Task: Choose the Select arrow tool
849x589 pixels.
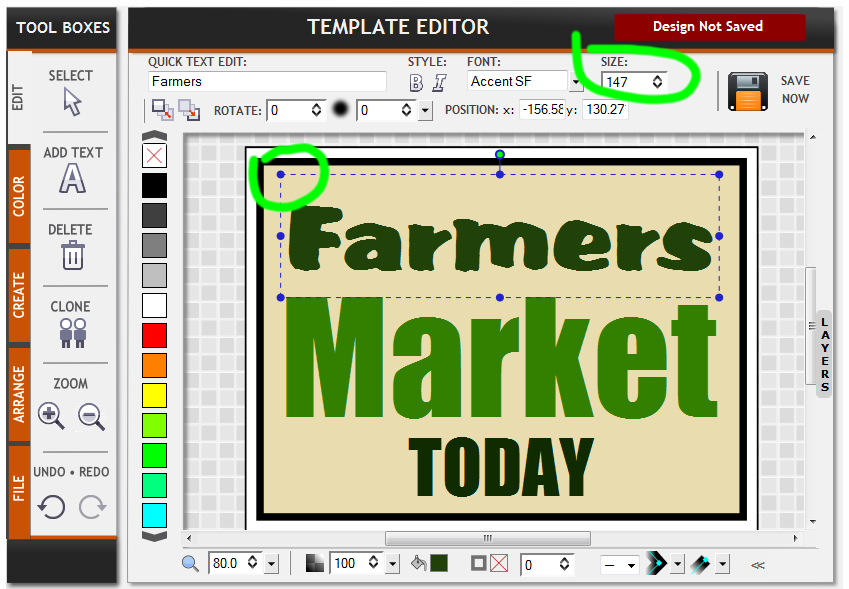Action: click(71, 101)
